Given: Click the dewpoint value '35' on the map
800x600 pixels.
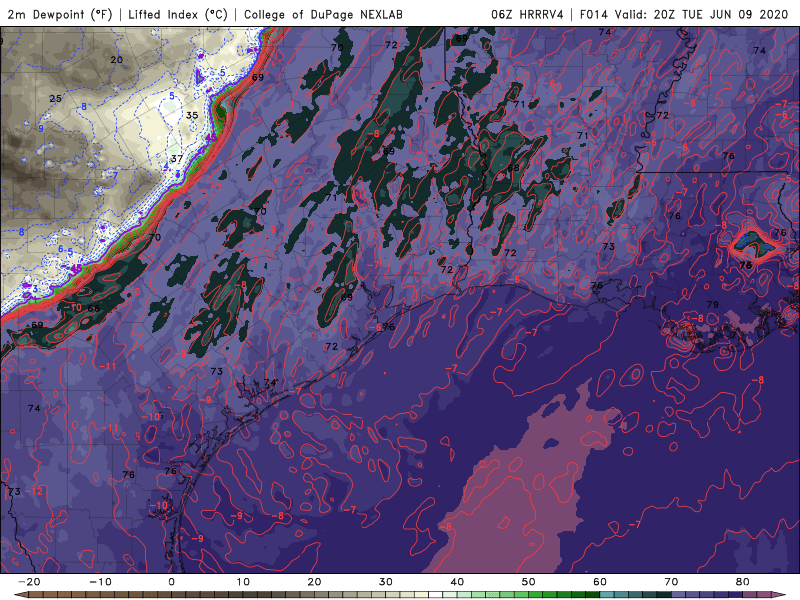Looking at the screenshot, I should coord(192,115).
